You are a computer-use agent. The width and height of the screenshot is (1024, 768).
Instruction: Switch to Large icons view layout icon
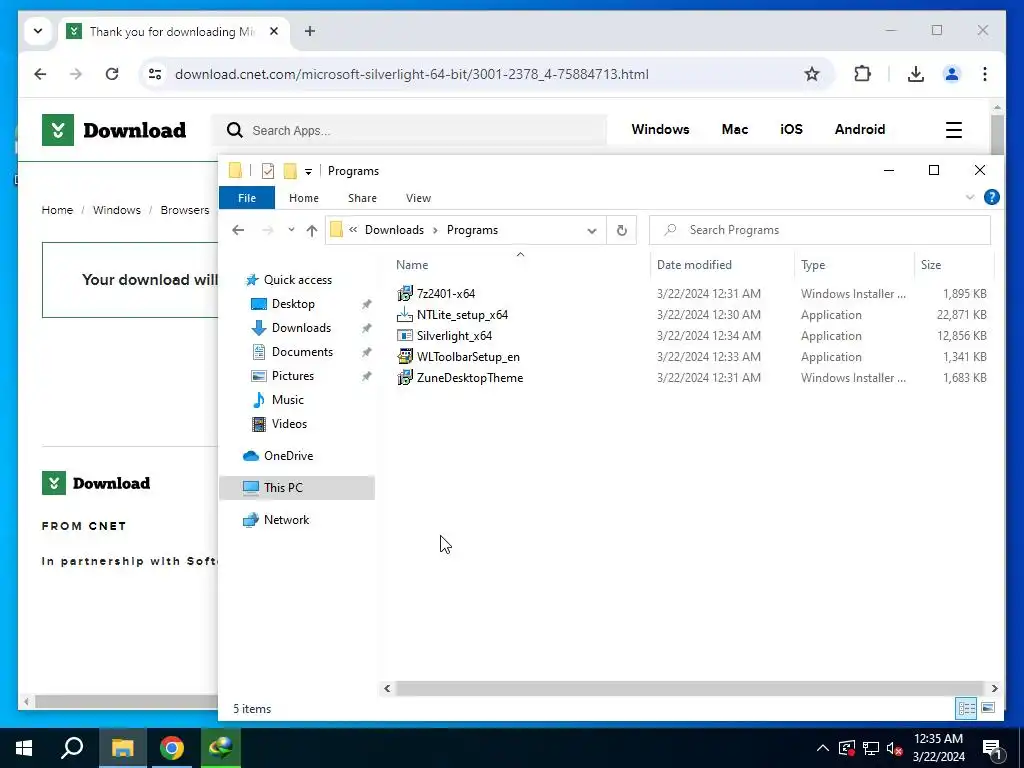pyautogui.click(x=988, y=708)
